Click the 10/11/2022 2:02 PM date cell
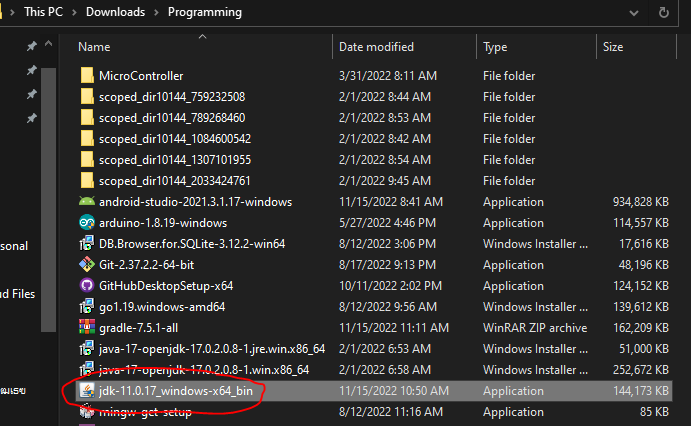The height and width of the screenshot is (426, 691). 390,286
